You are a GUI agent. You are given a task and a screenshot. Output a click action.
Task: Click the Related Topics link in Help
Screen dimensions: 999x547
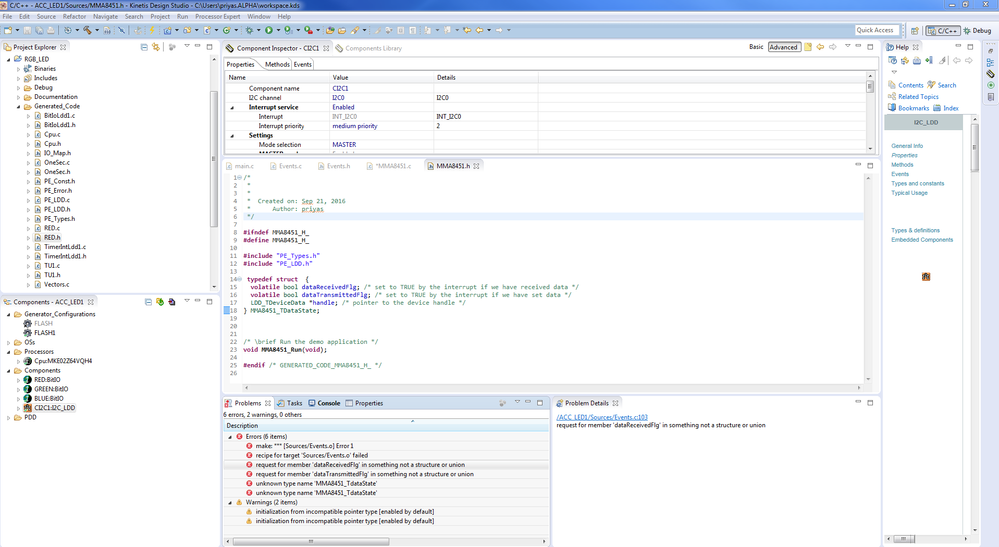point(918,97)
